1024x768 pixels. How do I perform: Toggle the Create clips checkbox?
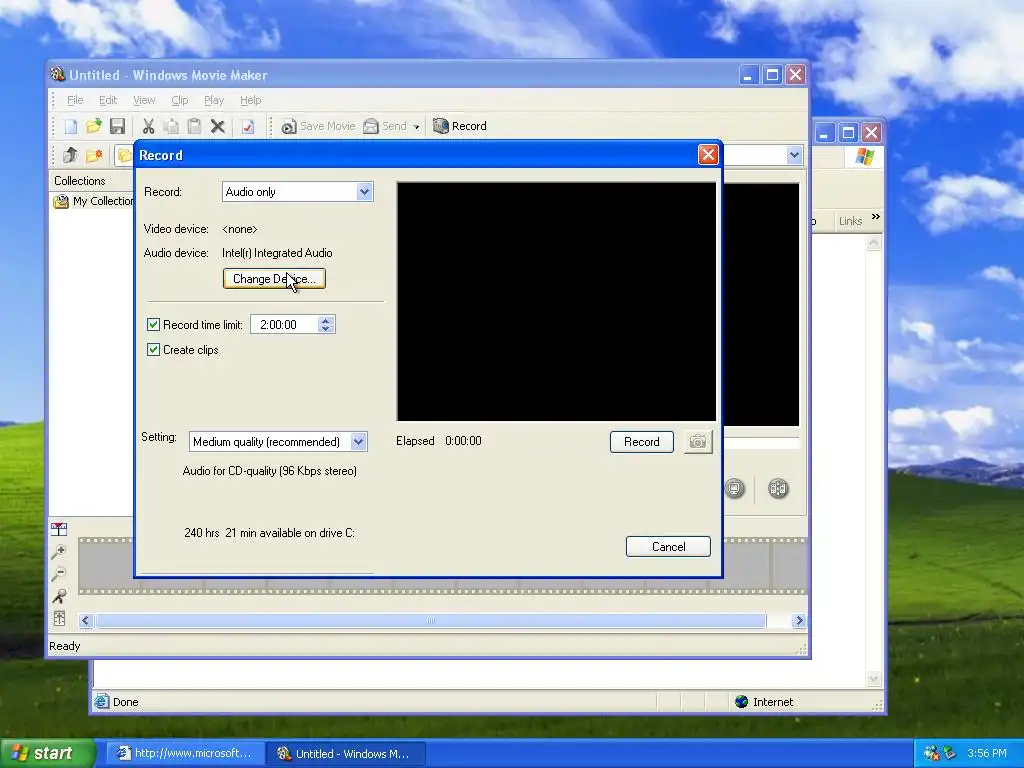pyautogui.click(x=153, y=350)
